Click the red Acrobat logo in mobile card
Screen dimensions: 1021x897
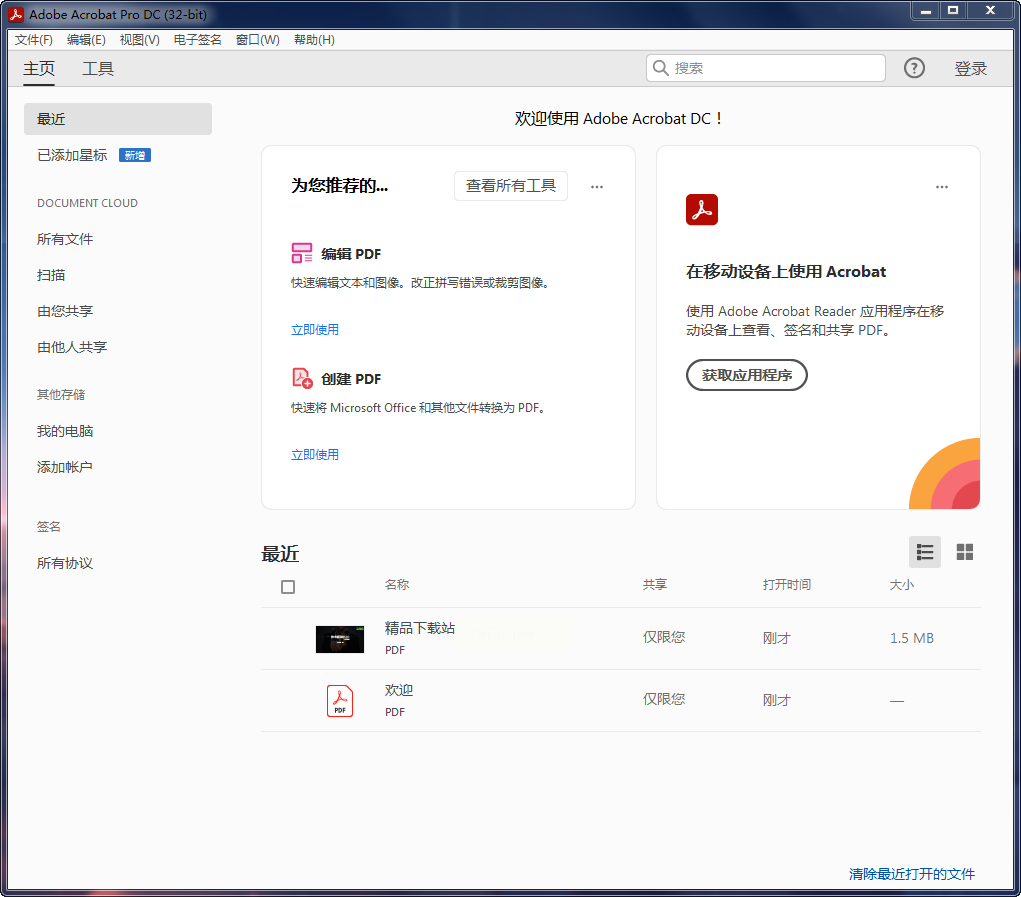tap(702, 210)
